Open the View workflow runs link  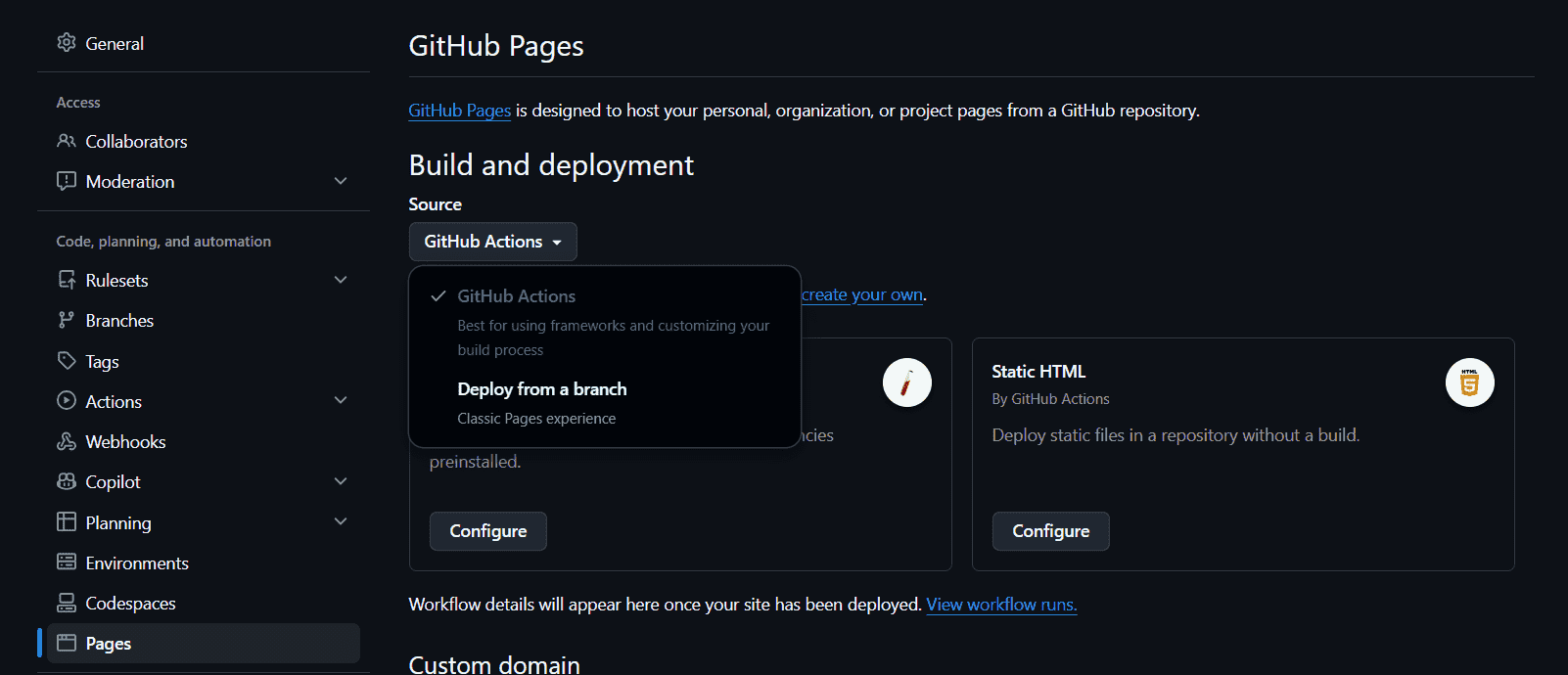point(1001,605)
